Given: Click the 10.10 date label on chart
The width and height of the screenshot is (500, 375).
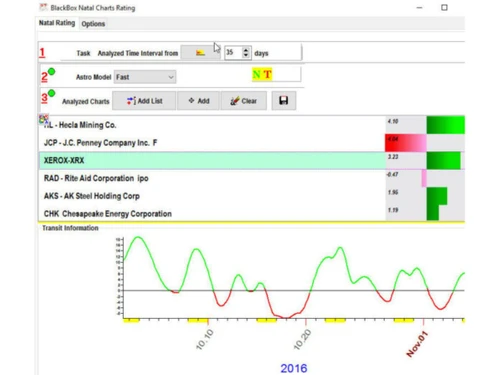Looking at the screenshot, I should [204, 339].
